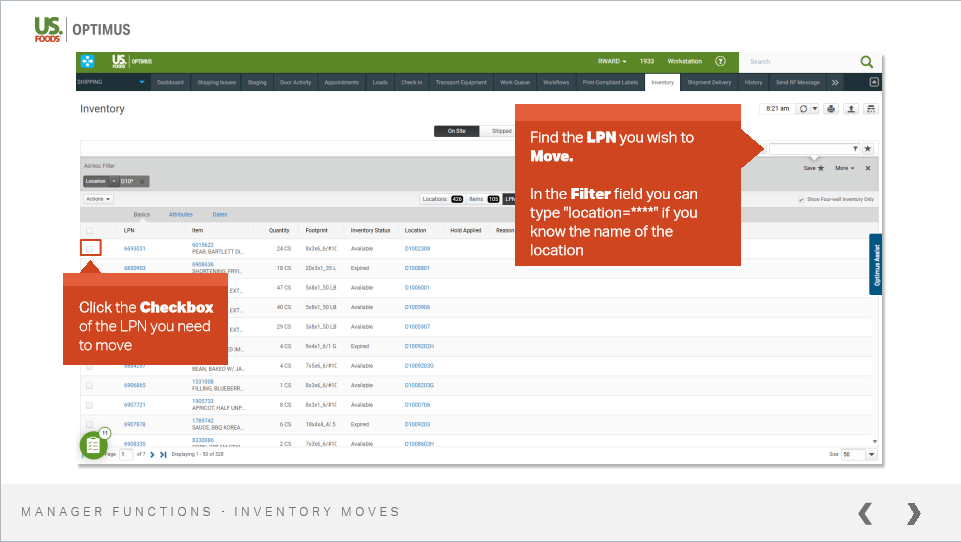Show more tabs with double chevron
This screenshot has width=961, height=542.
click(x=835, y=82)
